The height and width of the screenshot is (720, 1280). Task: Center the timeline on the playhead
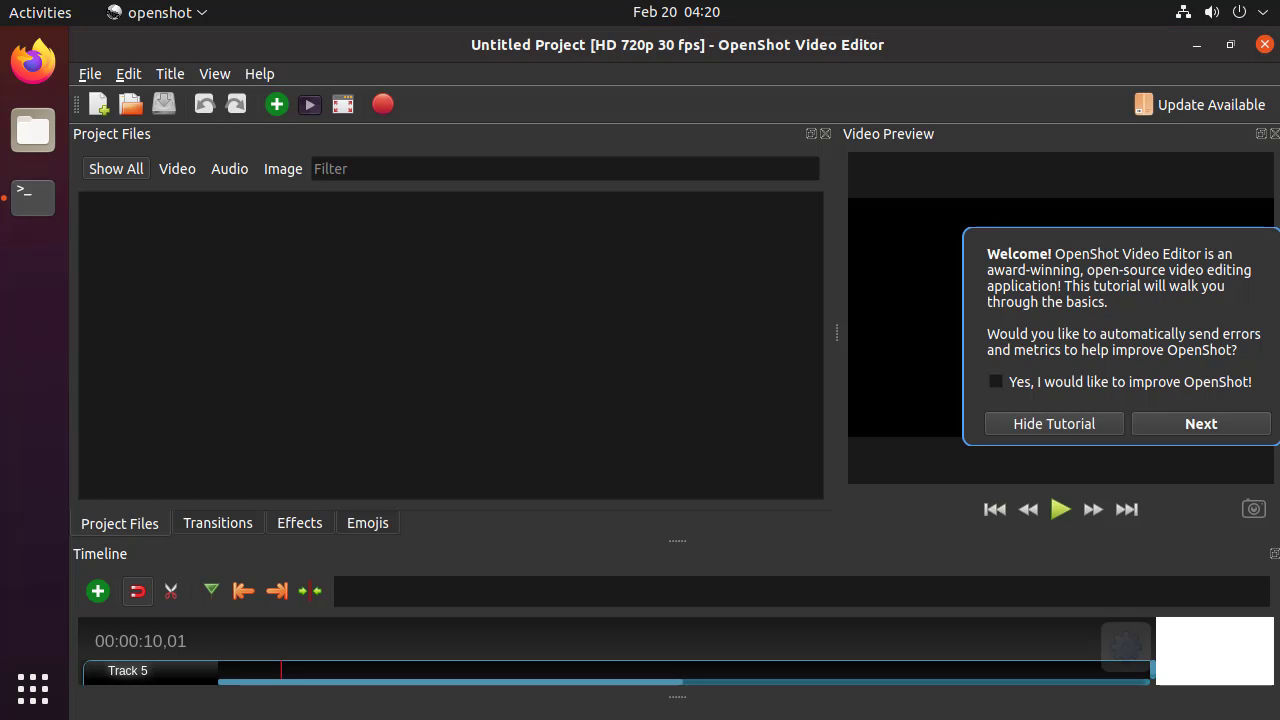coord(310,591)
